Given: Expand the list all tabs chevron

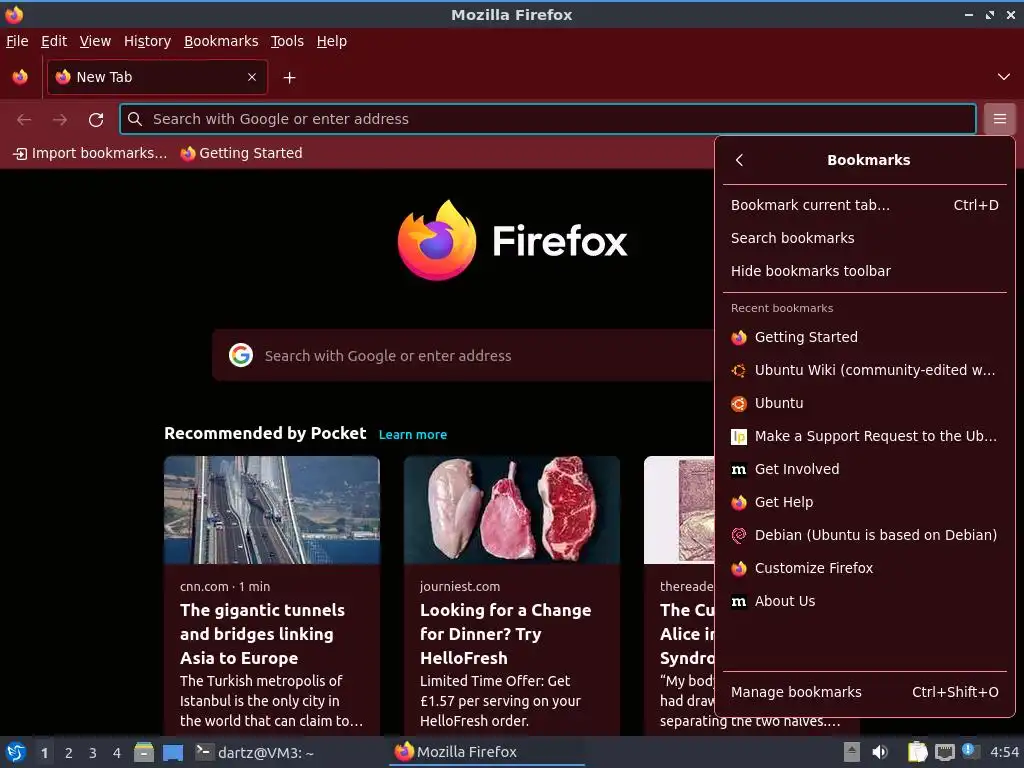Looking at the screenshot, I should [1004, 77].
